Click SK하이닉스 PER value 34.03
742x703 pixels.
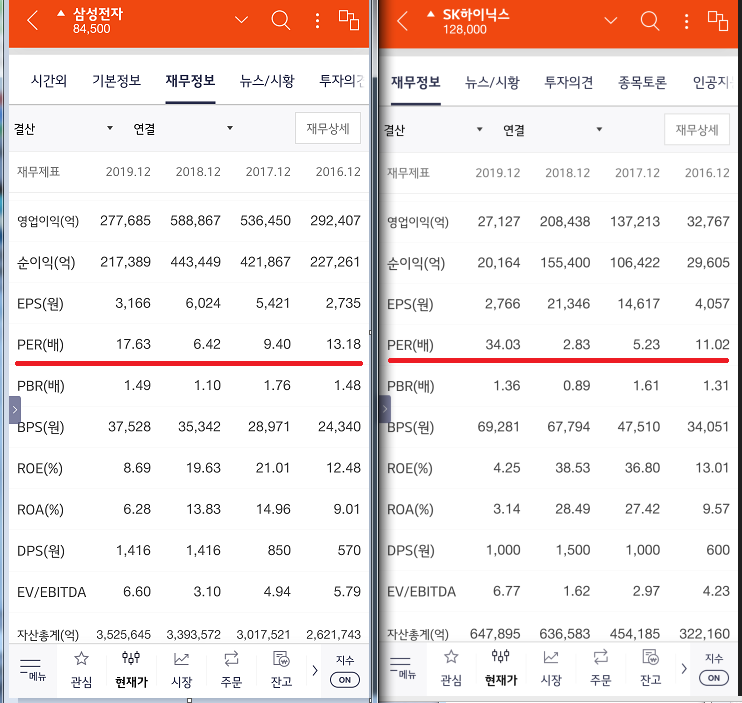click(503, 344)
